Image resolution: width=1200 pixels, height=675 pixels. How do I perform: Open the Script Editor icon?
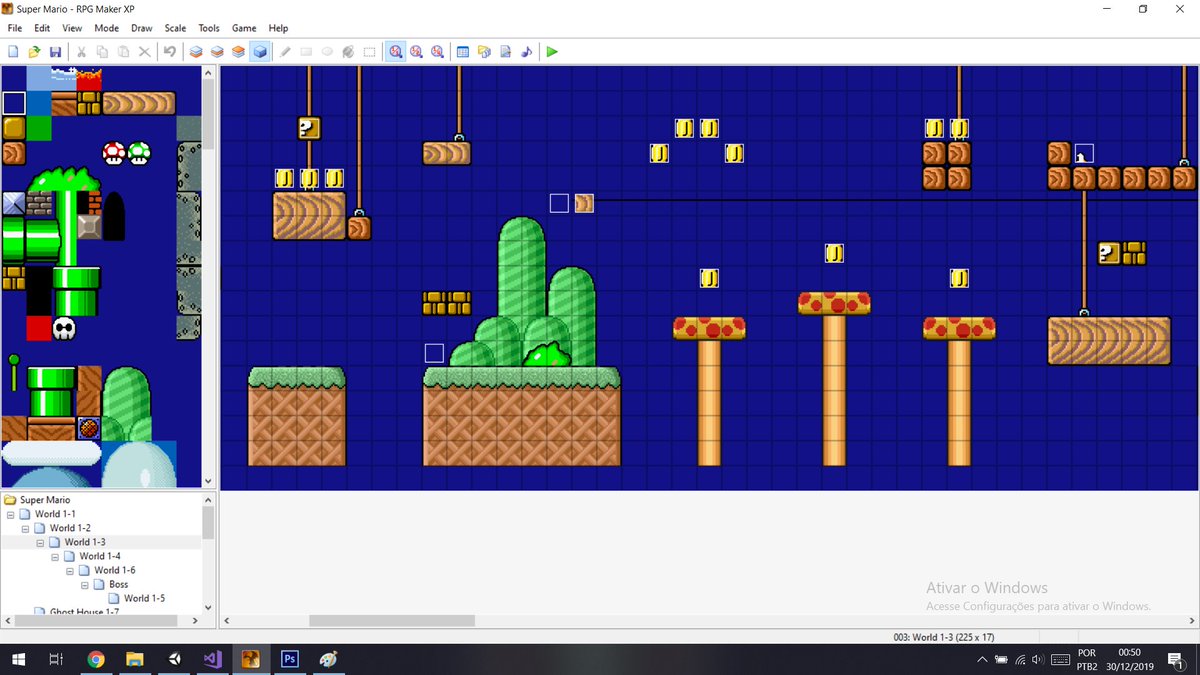505,51
